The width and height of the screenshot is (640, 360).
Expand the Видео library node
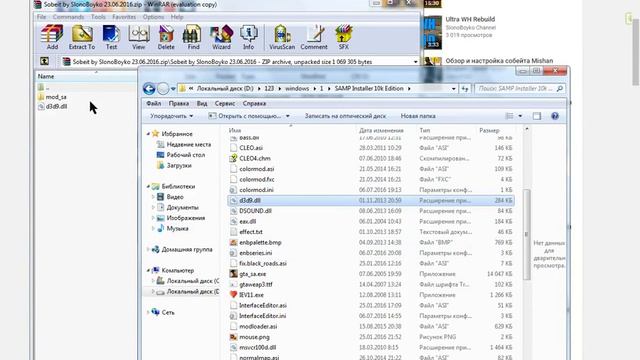(153, 197)
